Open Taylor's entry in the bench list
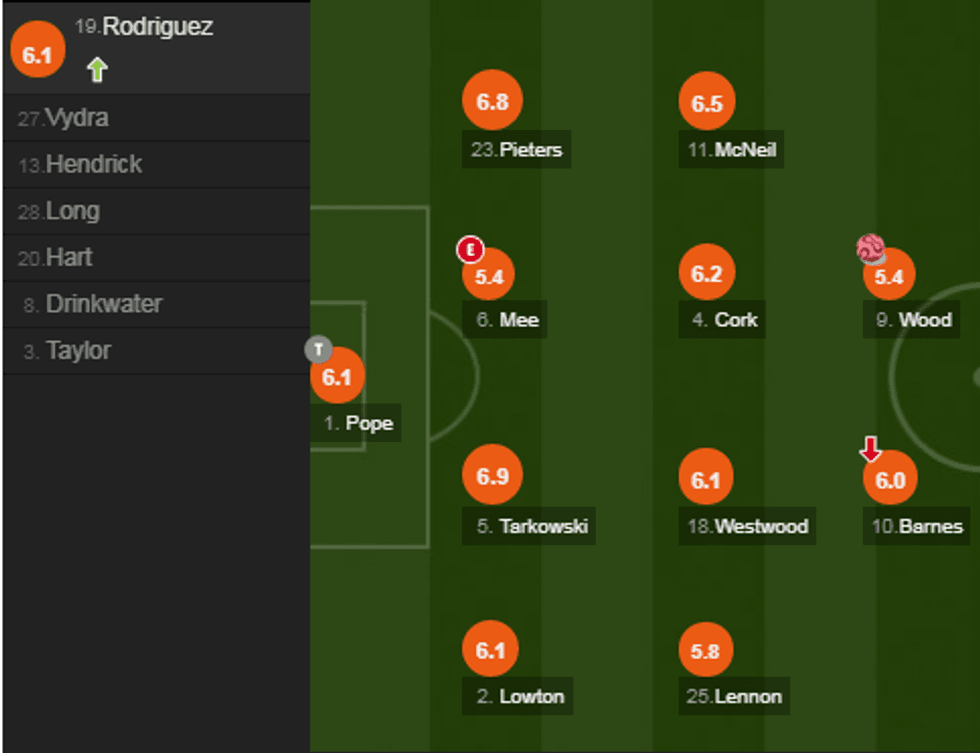The image size is (980, 753). [78, 351]
